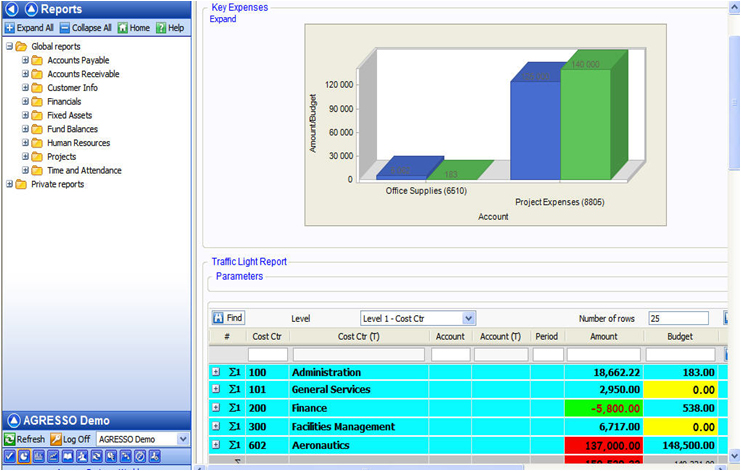Click the person with gear icon
The height and width of the screenshot is (471, 741).
coord(155,456)
